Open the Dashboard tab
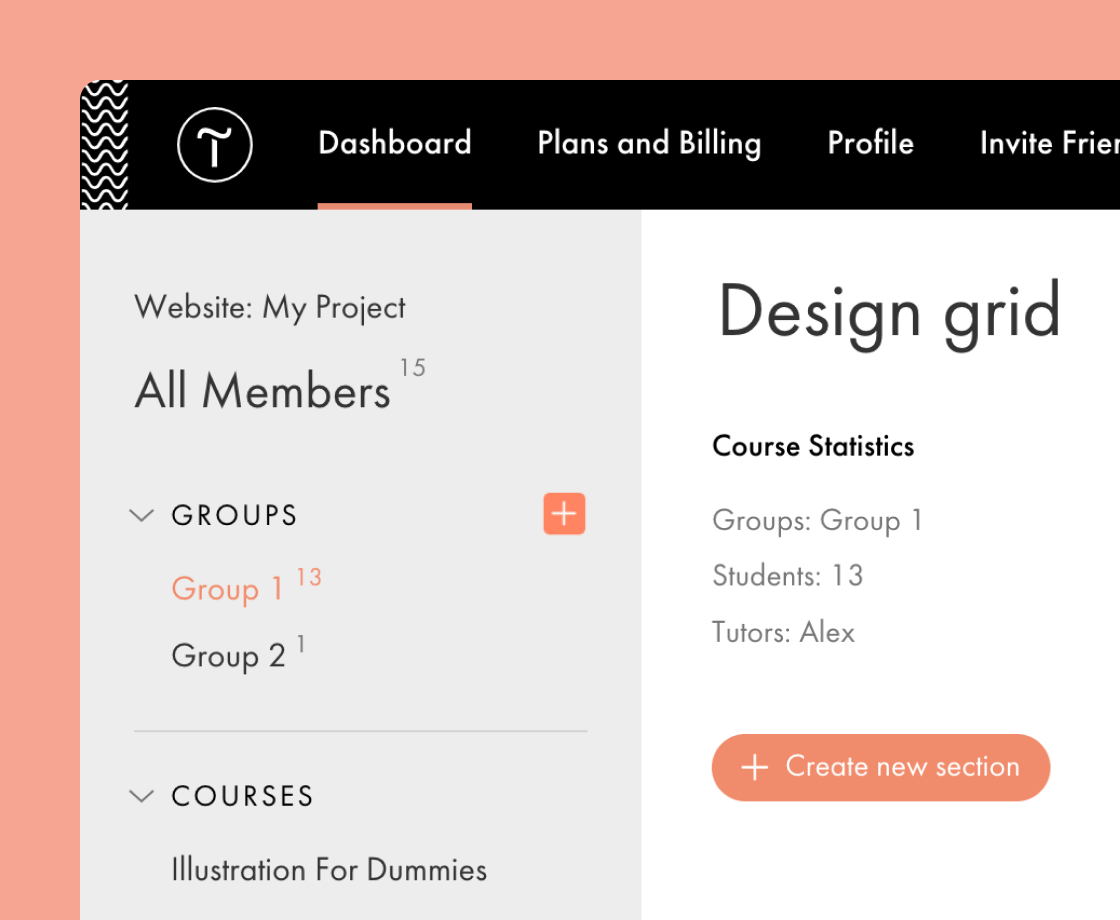 pos(394,144)
